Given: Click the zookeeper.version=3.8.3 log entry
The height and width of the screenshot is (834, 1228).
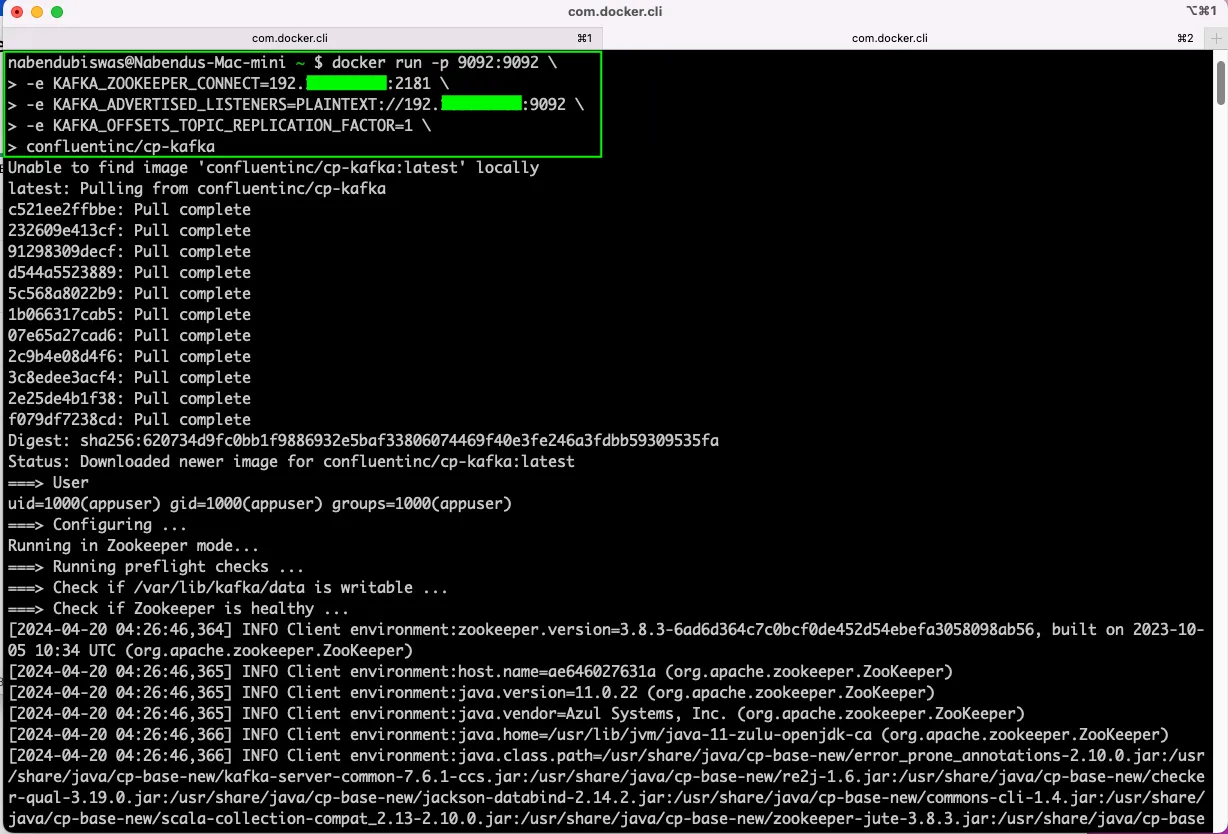Looking at the screenshot, I should [x=606, y=639].
